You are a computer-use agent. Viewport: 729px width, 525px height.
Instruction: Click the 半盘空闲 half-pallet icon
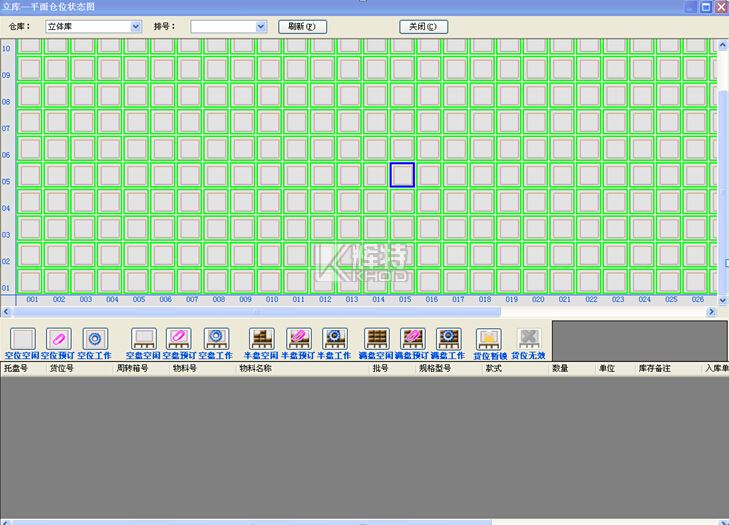(x=262, y=338)
